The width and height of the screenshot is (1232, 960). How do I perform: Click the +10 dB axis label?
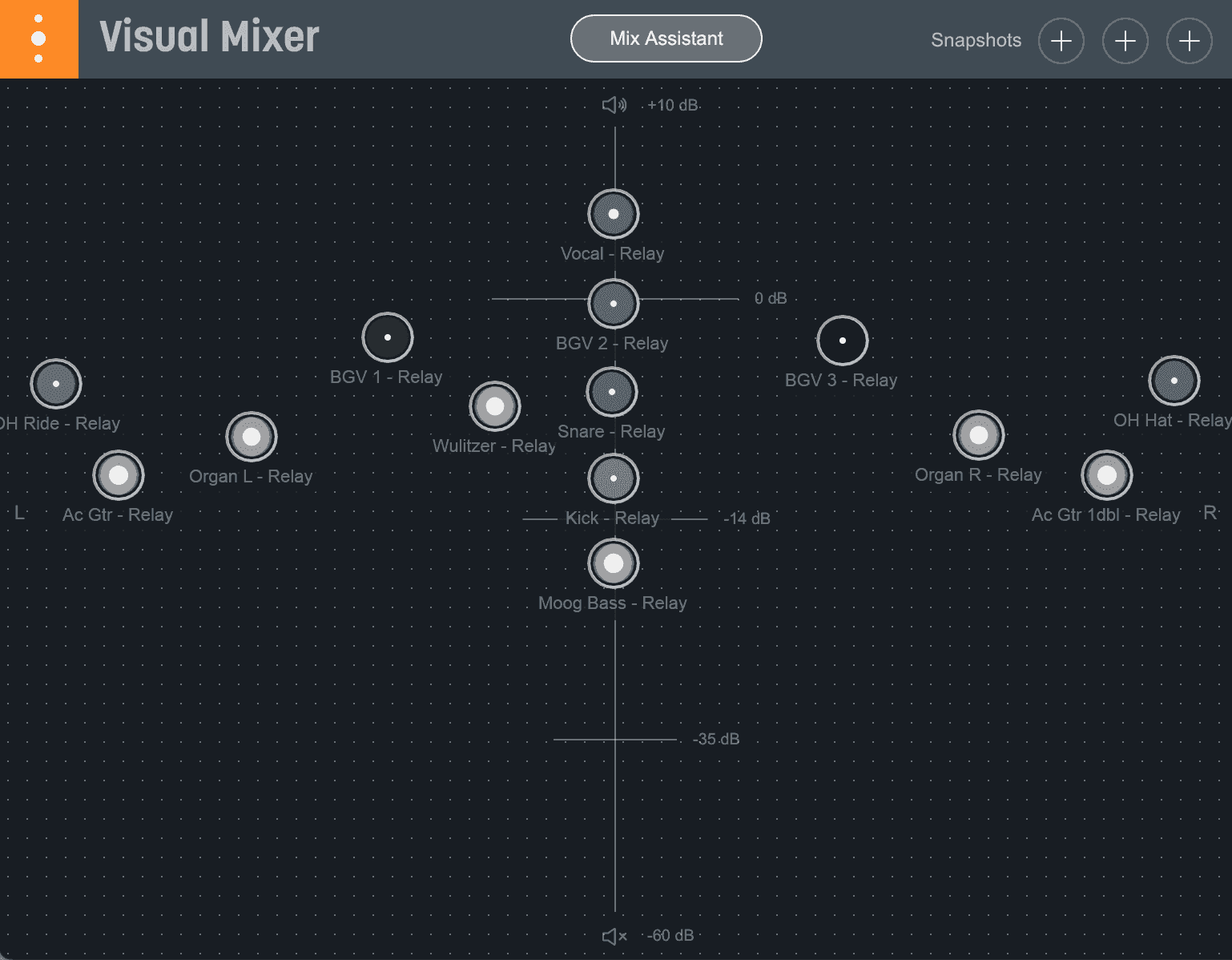[x=673, y=105]
